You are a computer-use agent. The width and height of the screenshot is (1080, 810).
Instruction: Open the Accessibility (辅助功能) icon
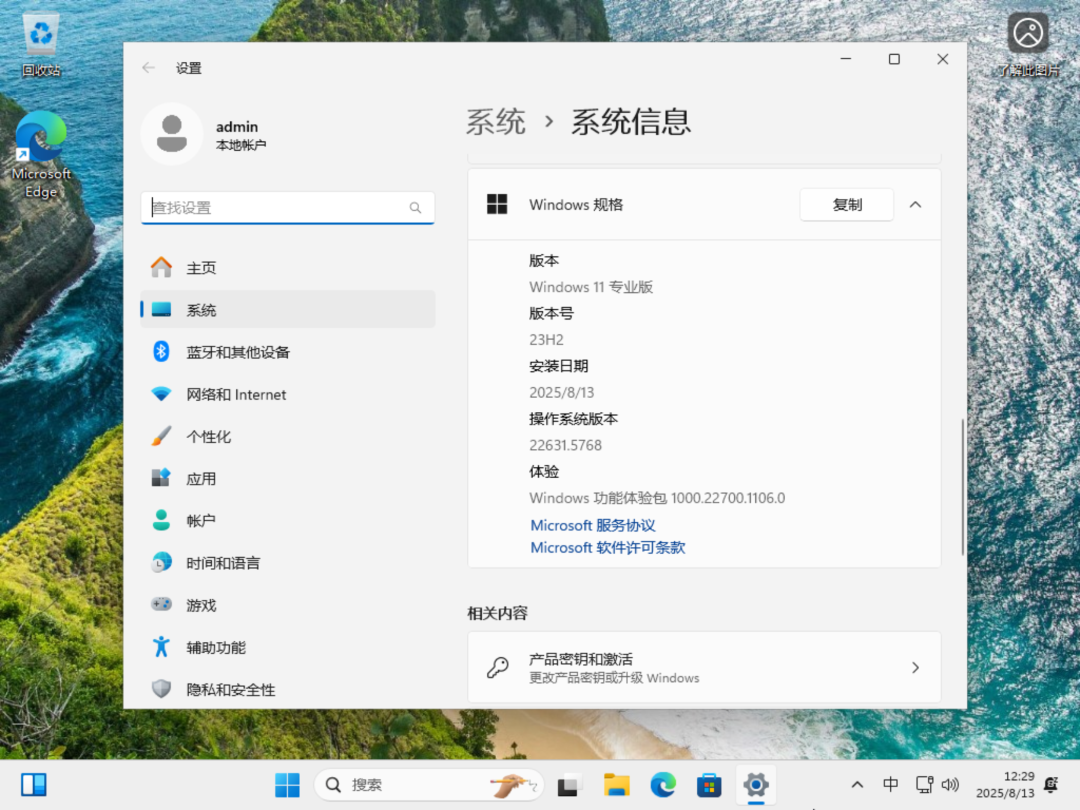point(161,647)
